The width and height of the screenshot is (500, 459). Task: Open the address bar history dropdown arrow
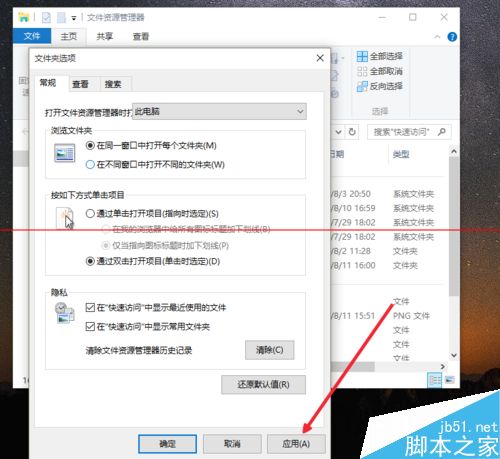338,132
